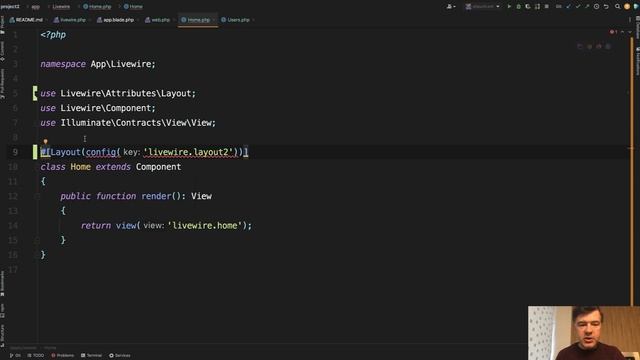
Task: Open the Notifications tool window on right
Action: [x=638, y=61]
